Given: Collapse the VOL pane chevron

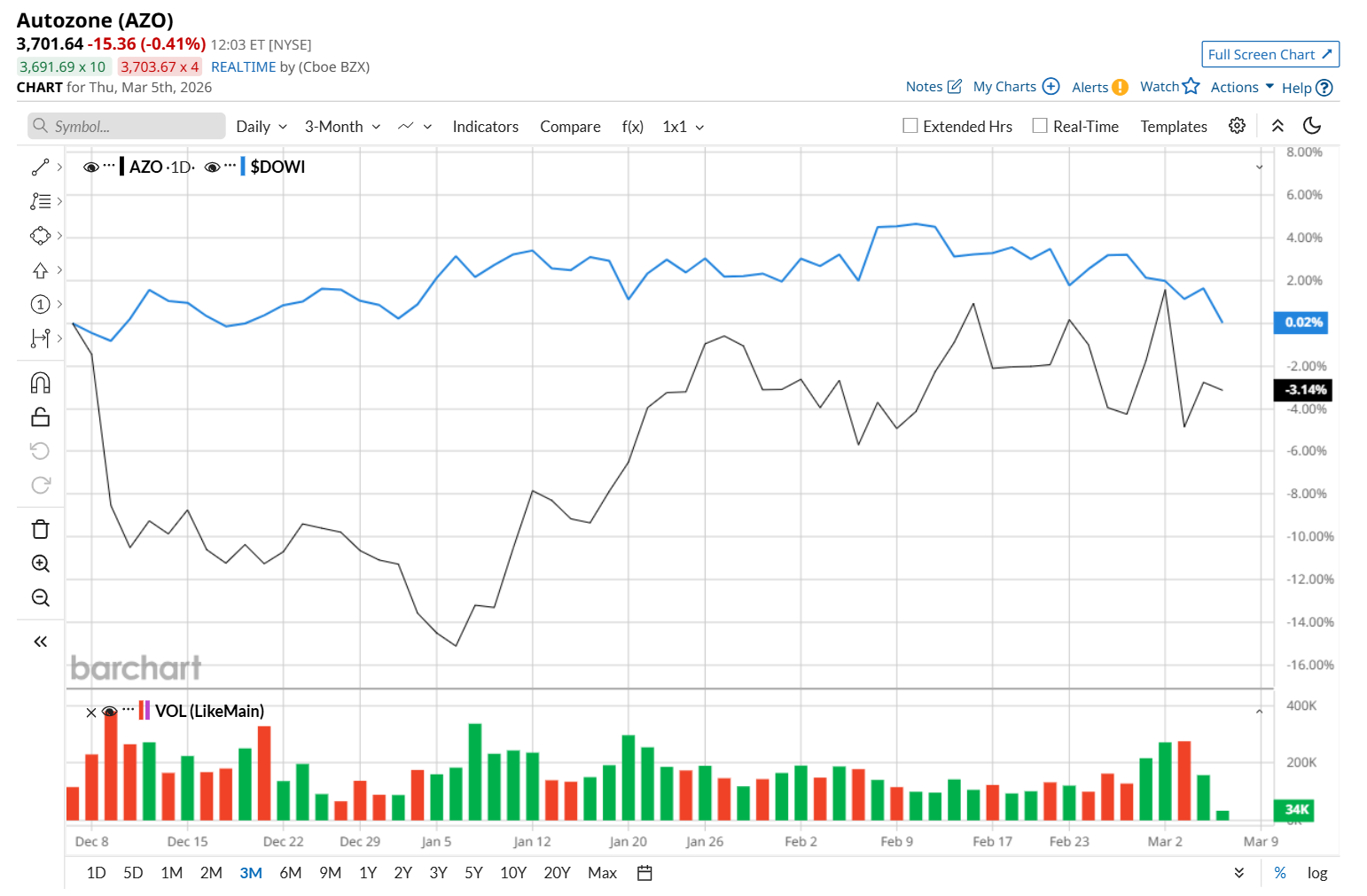Looking at the screenshot, I should [x=1259, y=712].
